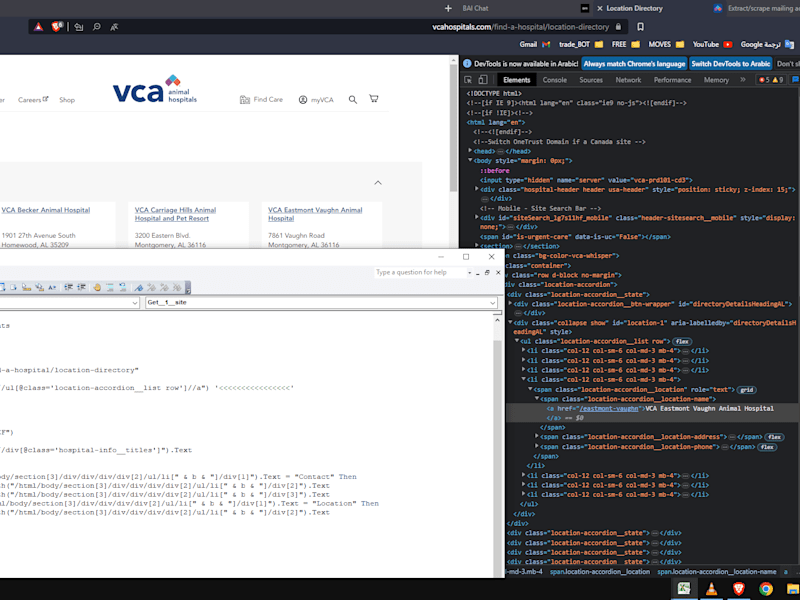Switch to the Sources tab
The width and height of the screenshot is (800, 600).
(x=591, y=80)
